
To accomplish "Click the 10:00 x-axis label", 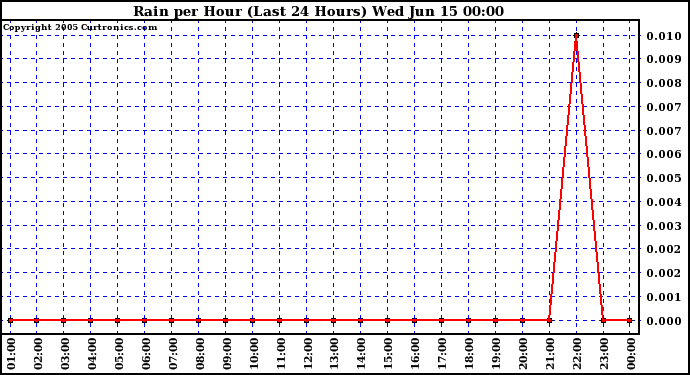I will click(253, 354).
